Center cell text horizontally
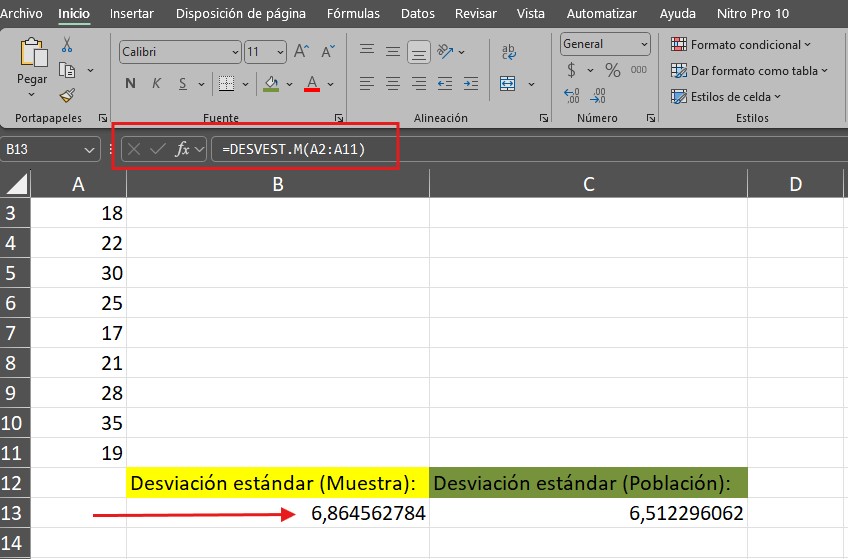The height and width of the screenshot is (559, 848). point(393,83)
